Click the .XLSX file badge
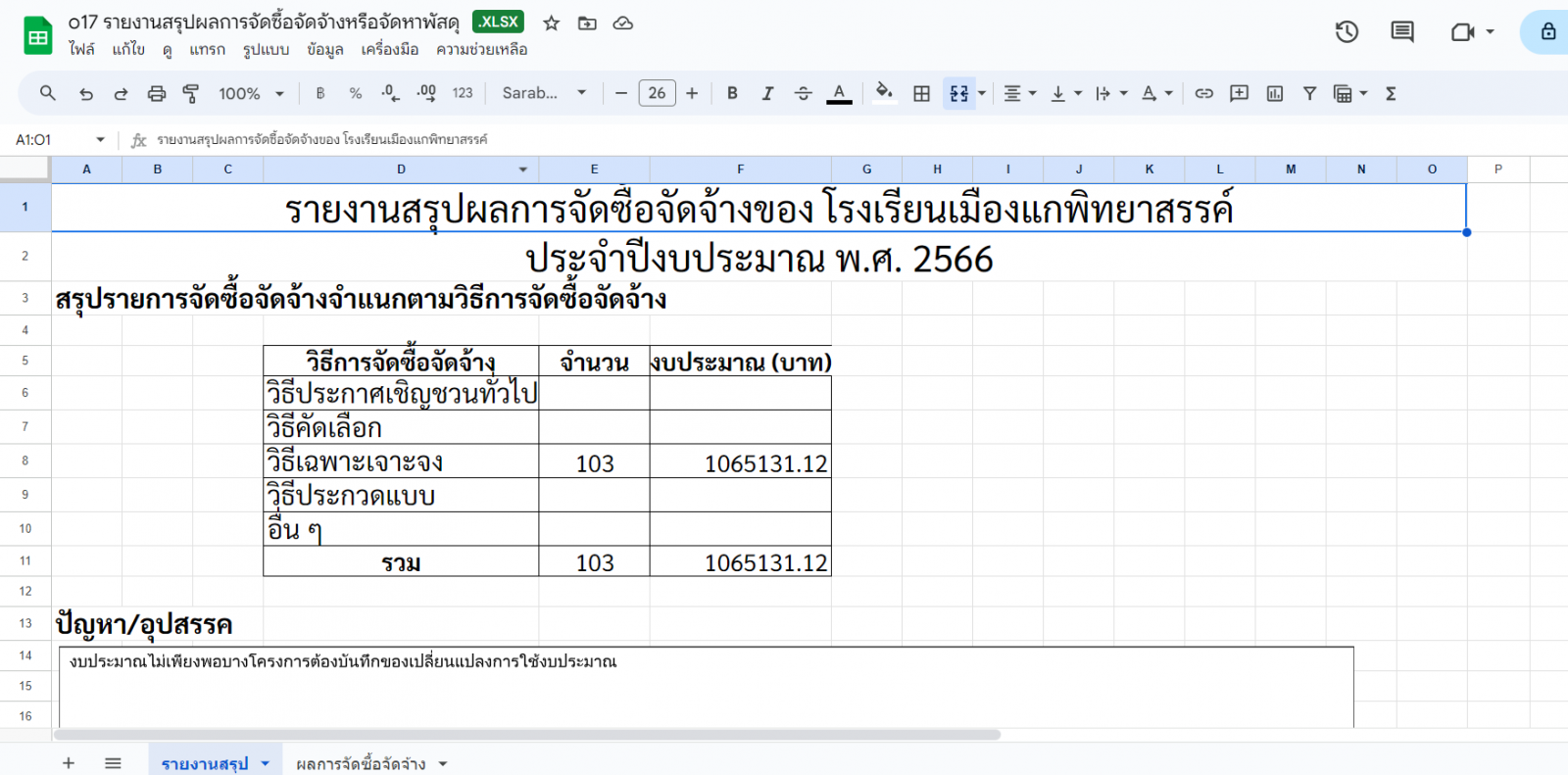The image size is (1568, 775). point(498,22)
